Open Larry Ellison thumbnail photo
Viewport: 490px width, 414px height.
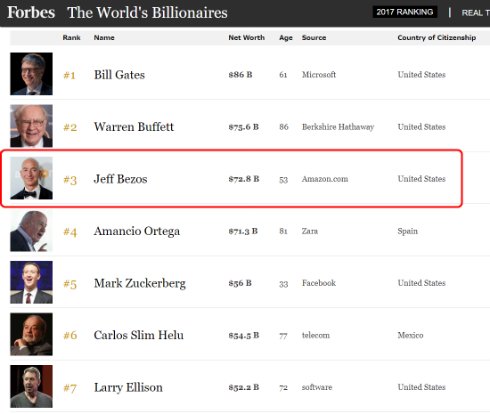pyautogui.click(x=31, y=387)
